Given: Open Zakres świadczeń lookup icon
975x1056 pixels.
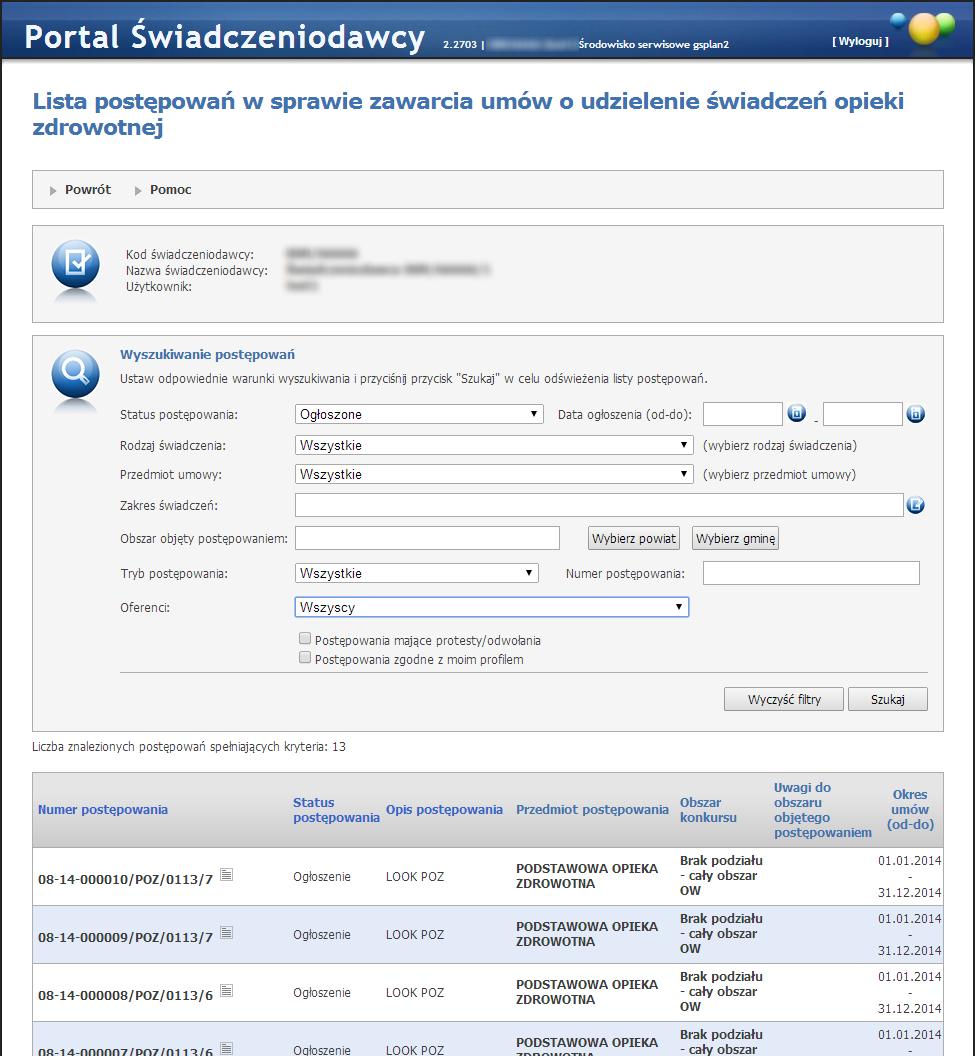Looking at the screenshot, I should click(915, 504).
